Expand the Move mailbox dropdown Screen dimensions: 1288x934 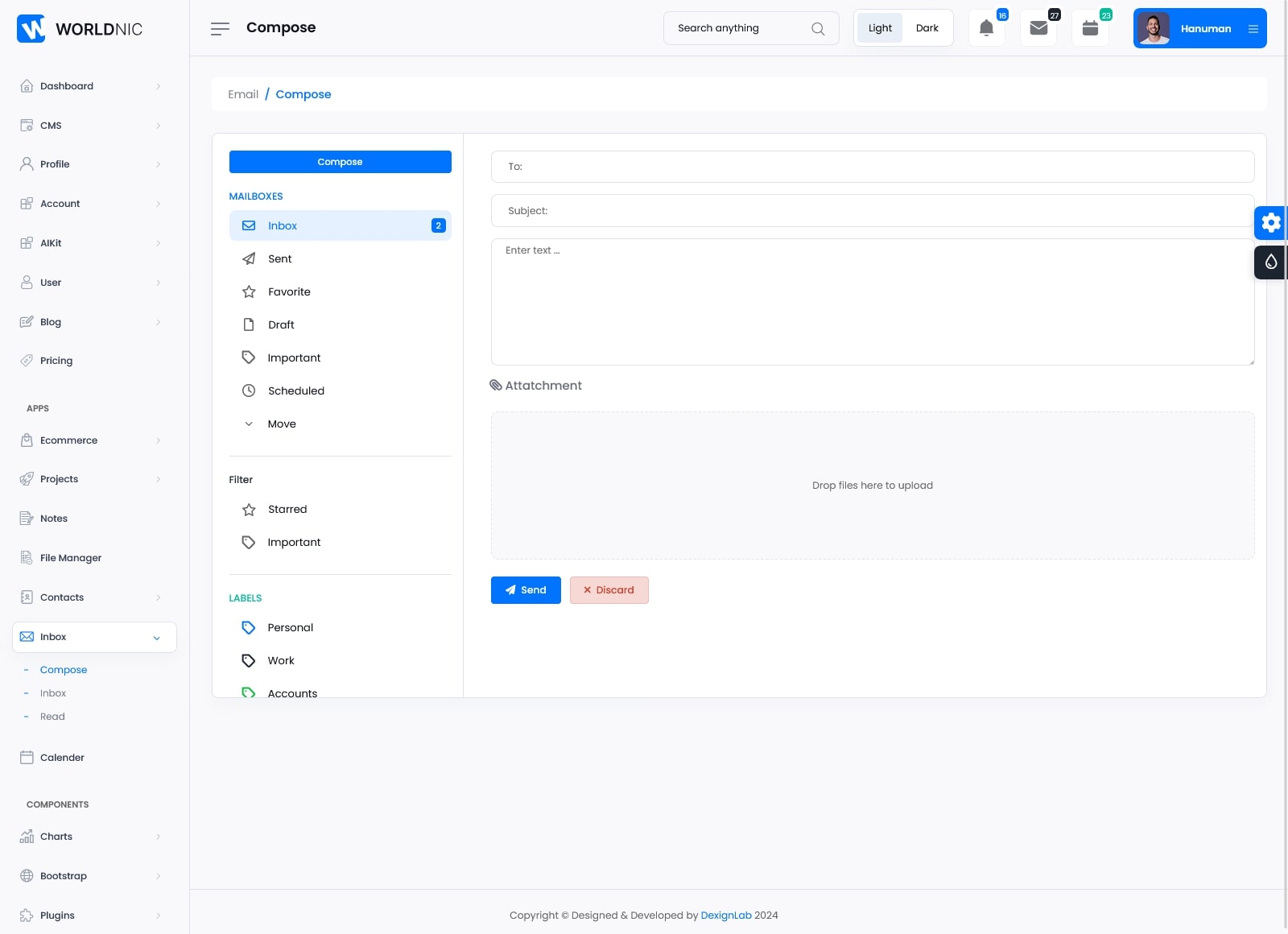(281, 424)
